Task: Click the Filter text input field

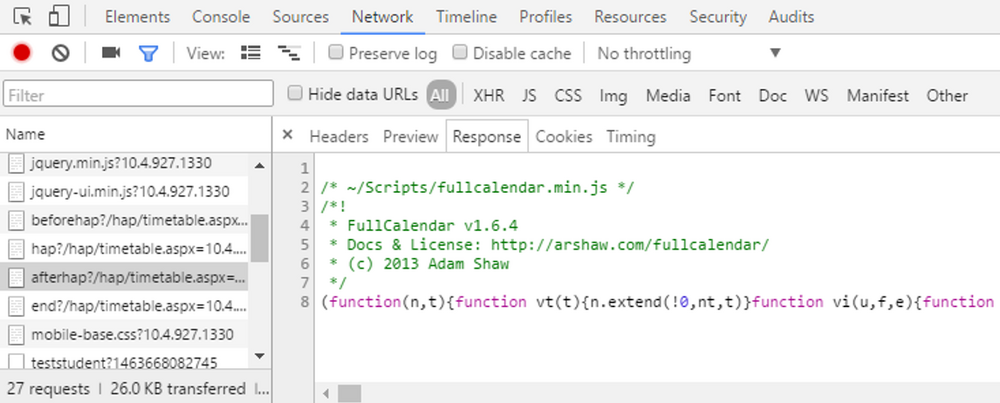Action: click(x=138, y=94)
